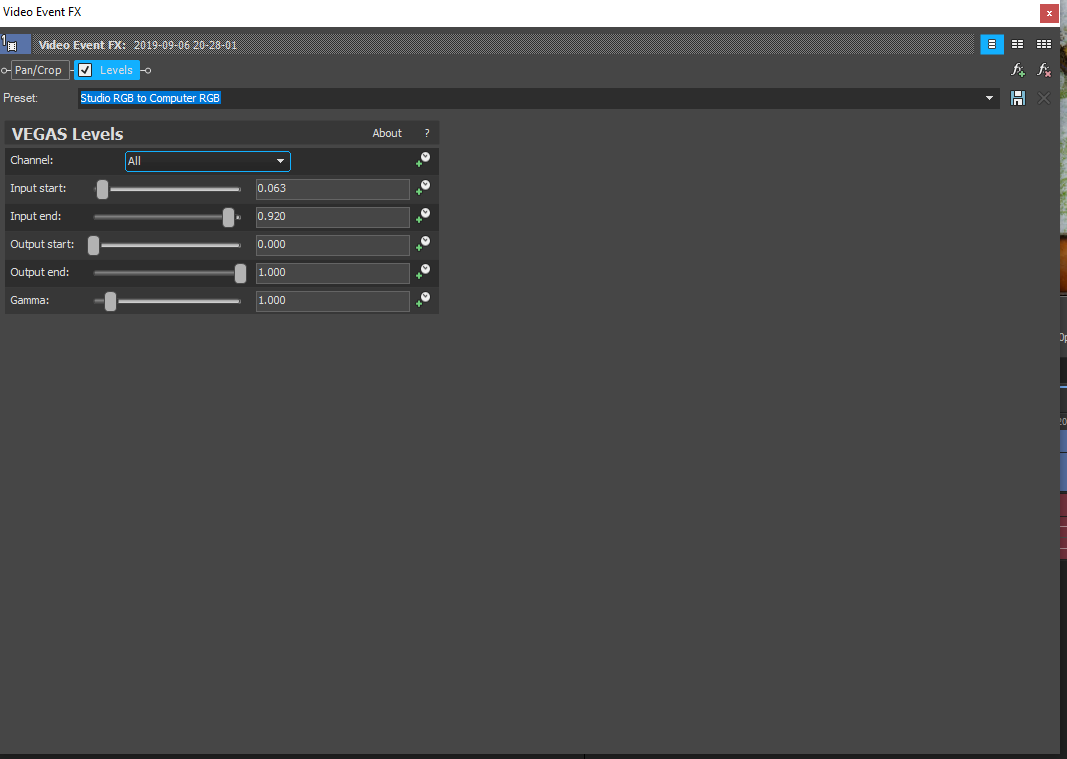The image size is (1067, 759).
Task: Click the question mark help button
Action: click(427, 133)
